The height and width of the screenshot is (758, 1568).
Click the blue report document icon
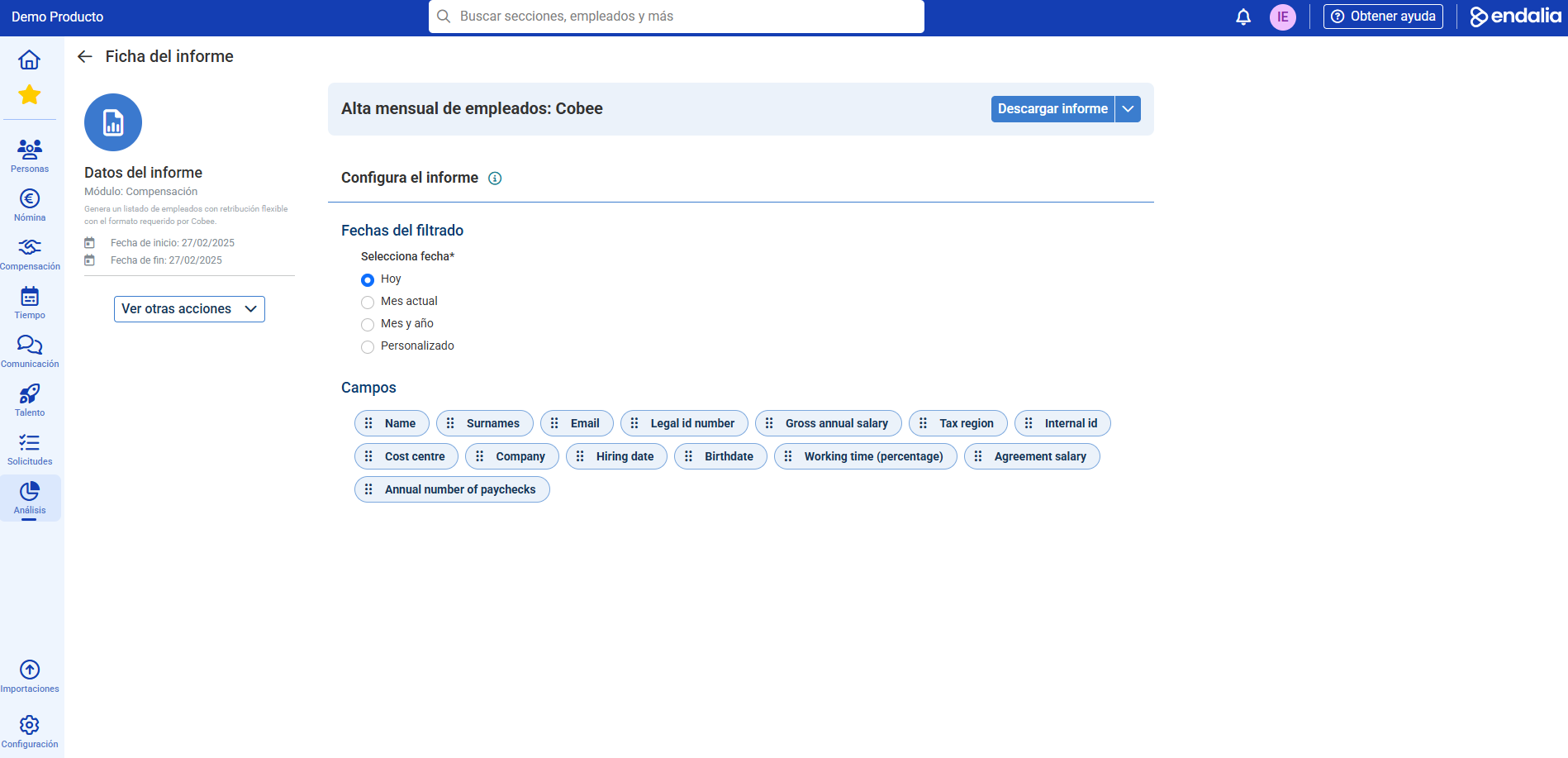113,122
